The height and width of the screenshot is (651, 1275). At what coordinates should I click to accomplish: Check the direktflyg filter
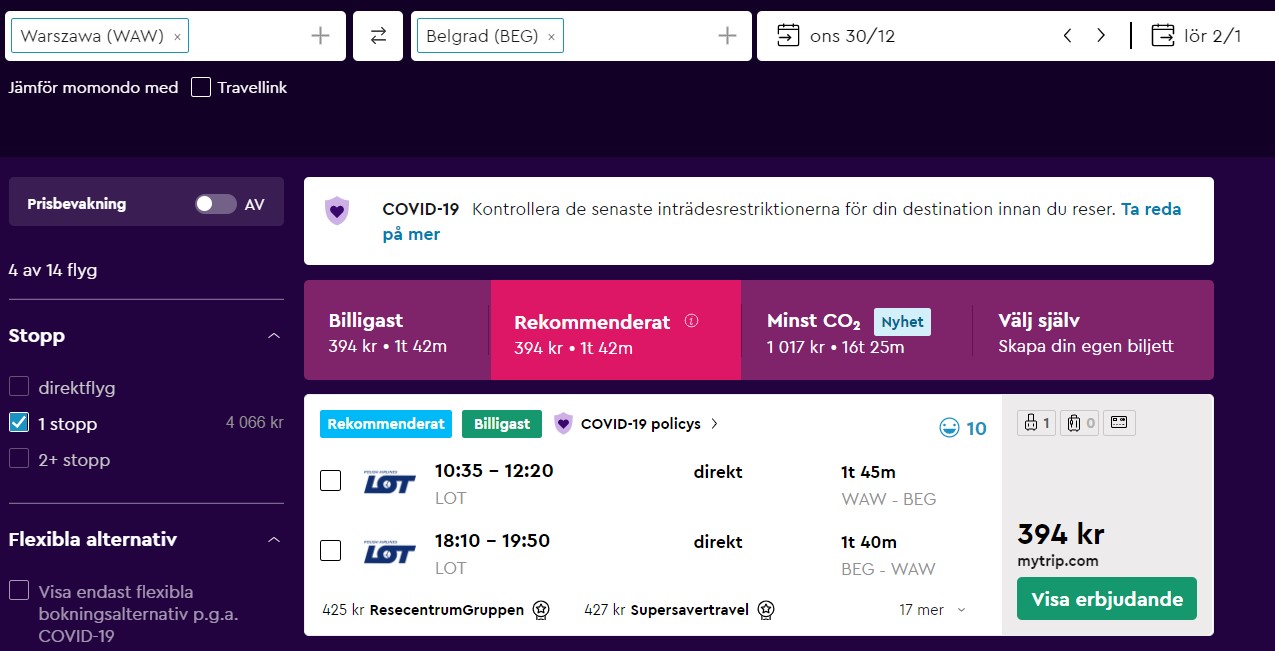(x=19, y=387)
